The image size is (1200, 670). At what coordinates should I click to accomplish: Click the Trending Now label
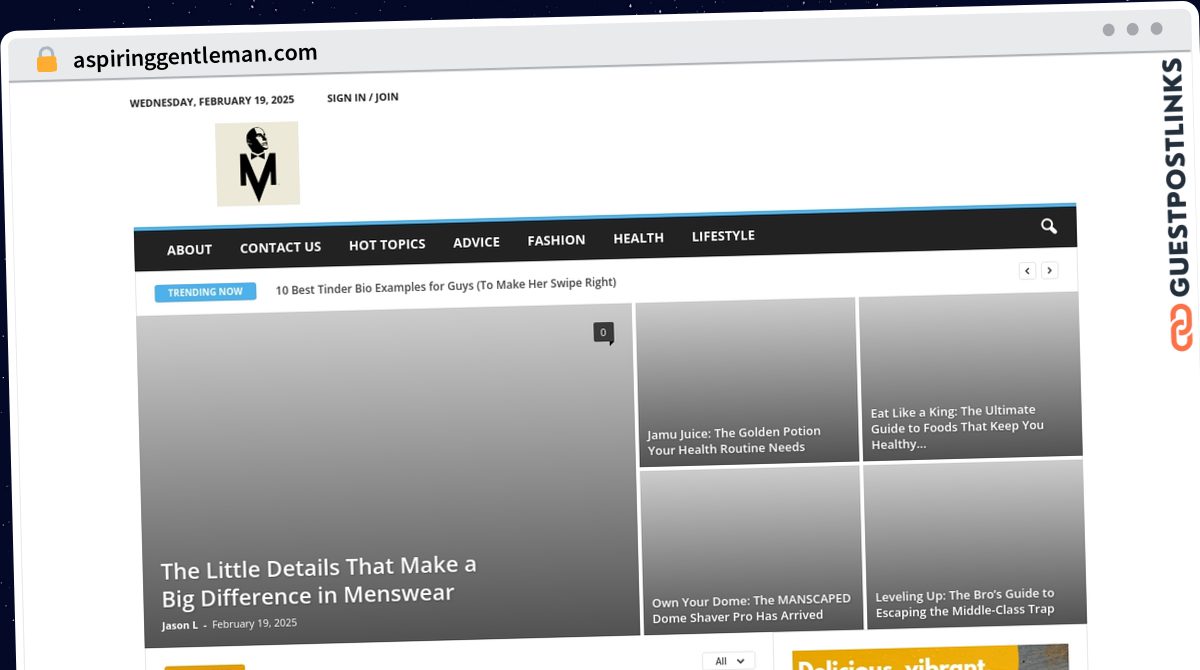click(205, 292)
